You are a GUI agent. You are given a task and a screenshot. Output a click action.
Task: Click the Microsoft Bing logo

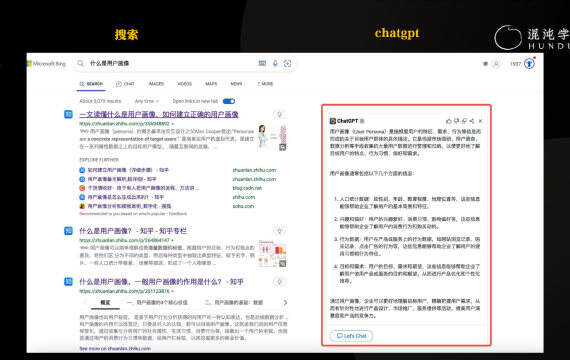(x=46, y=64)
